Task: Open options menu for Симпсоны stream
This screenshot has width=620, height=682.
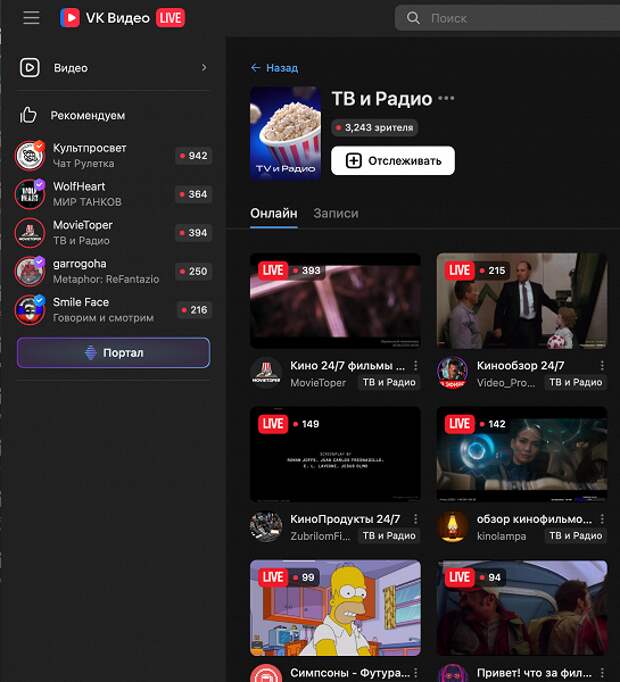Action: coord(416,672)
